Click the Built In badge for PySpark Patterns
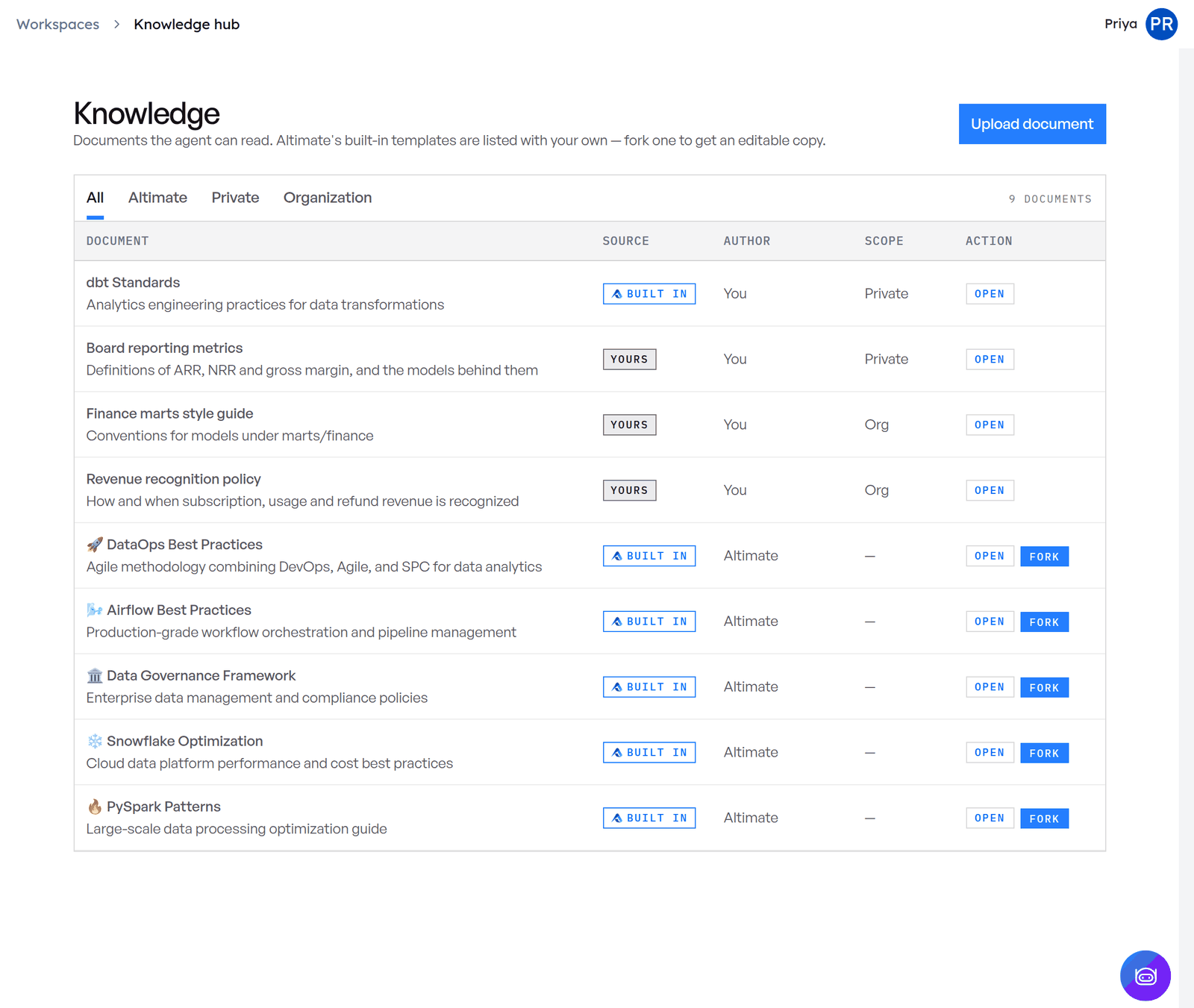Screen dimensions: 1194x1008 tap(649, 818)
